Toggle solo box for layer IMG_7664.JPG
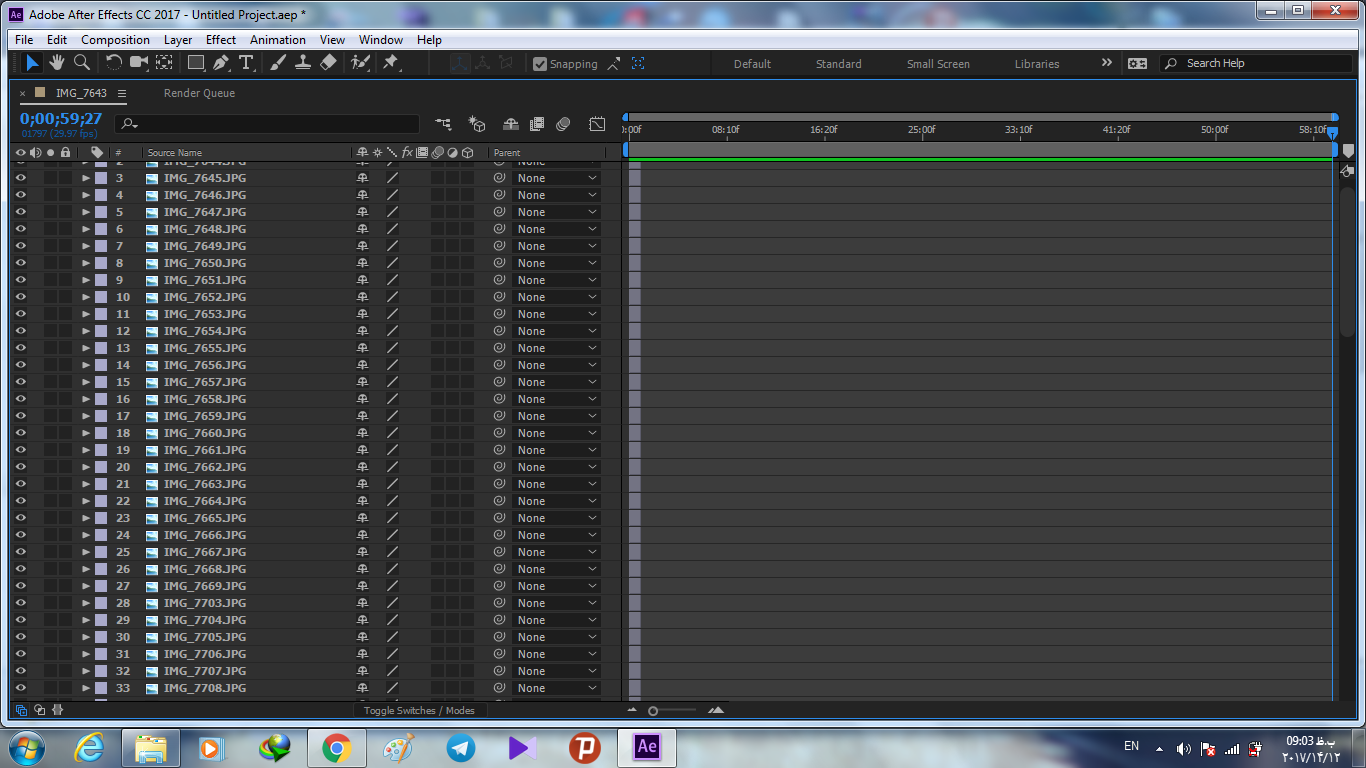Viewport: 1366px width, 768px height. 50,501
